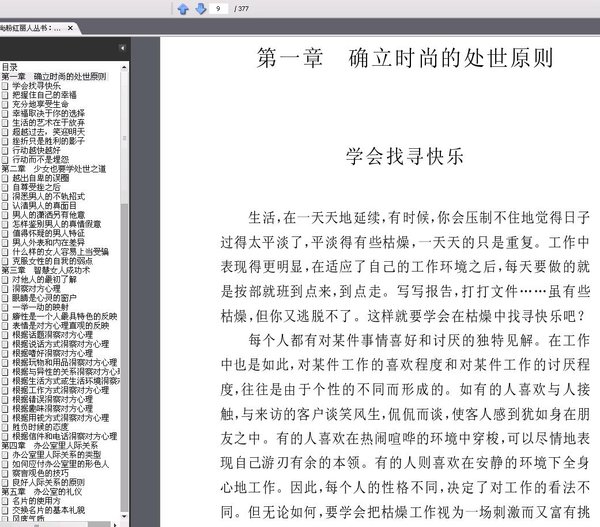This screenshot has width=600, height=527.
Task: Click the bookmark icon beside 值得怀疑的男人特征
Action: tap(5, 233)
